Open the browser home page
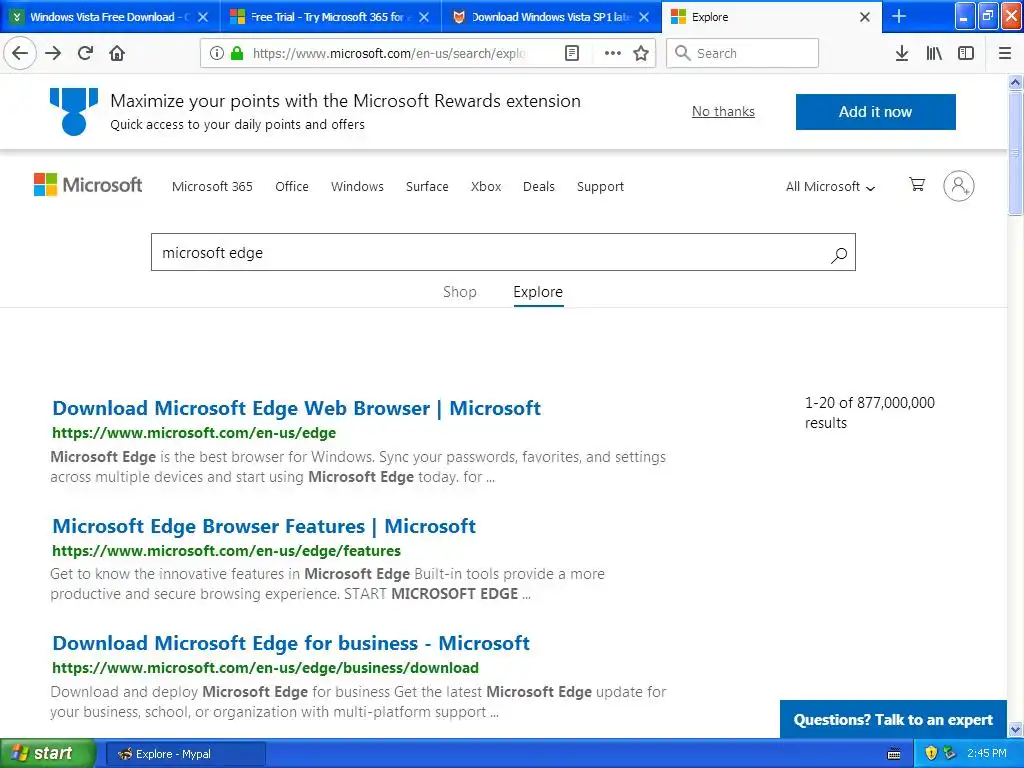 click(x=117, y=53)
